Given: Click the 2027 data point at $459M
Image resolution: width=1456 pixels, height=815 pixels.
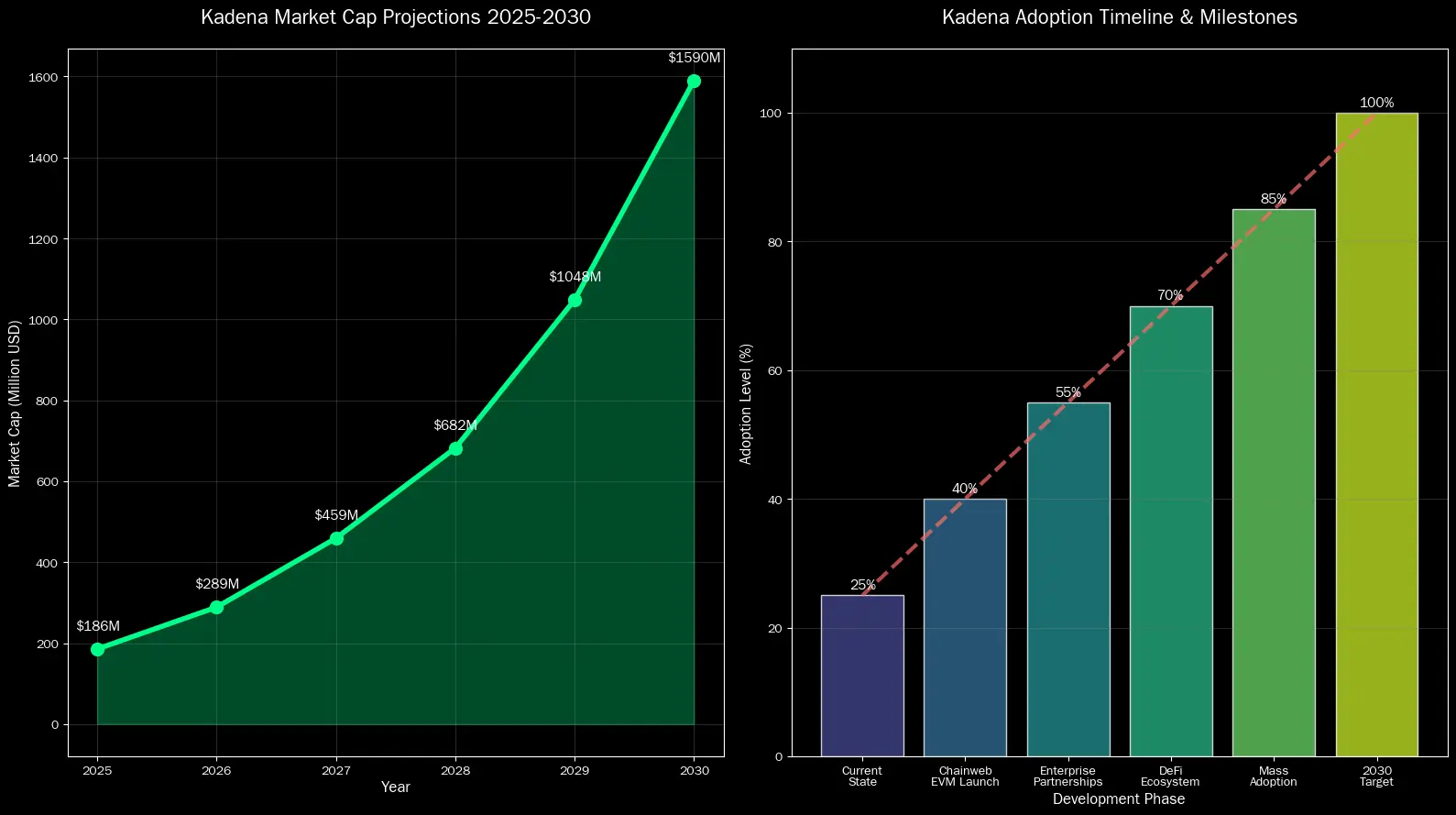Looking at the screenshot, I should pos(336,538).
